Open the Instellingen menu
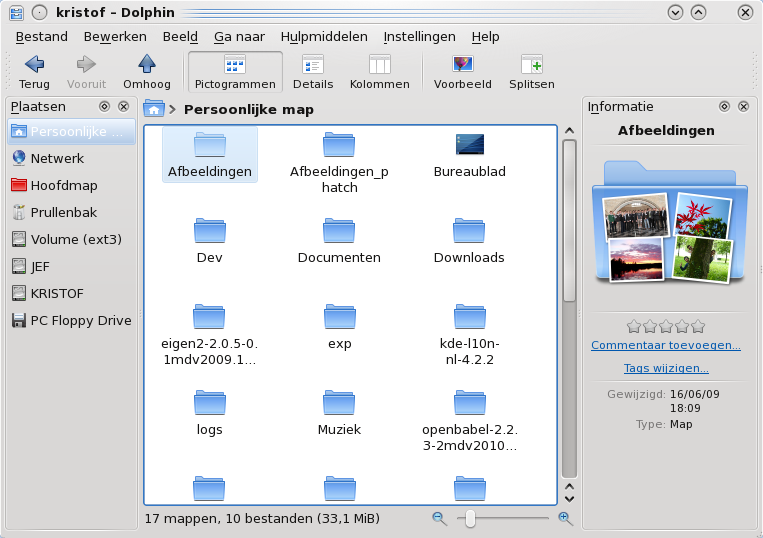 coord(419,36)
